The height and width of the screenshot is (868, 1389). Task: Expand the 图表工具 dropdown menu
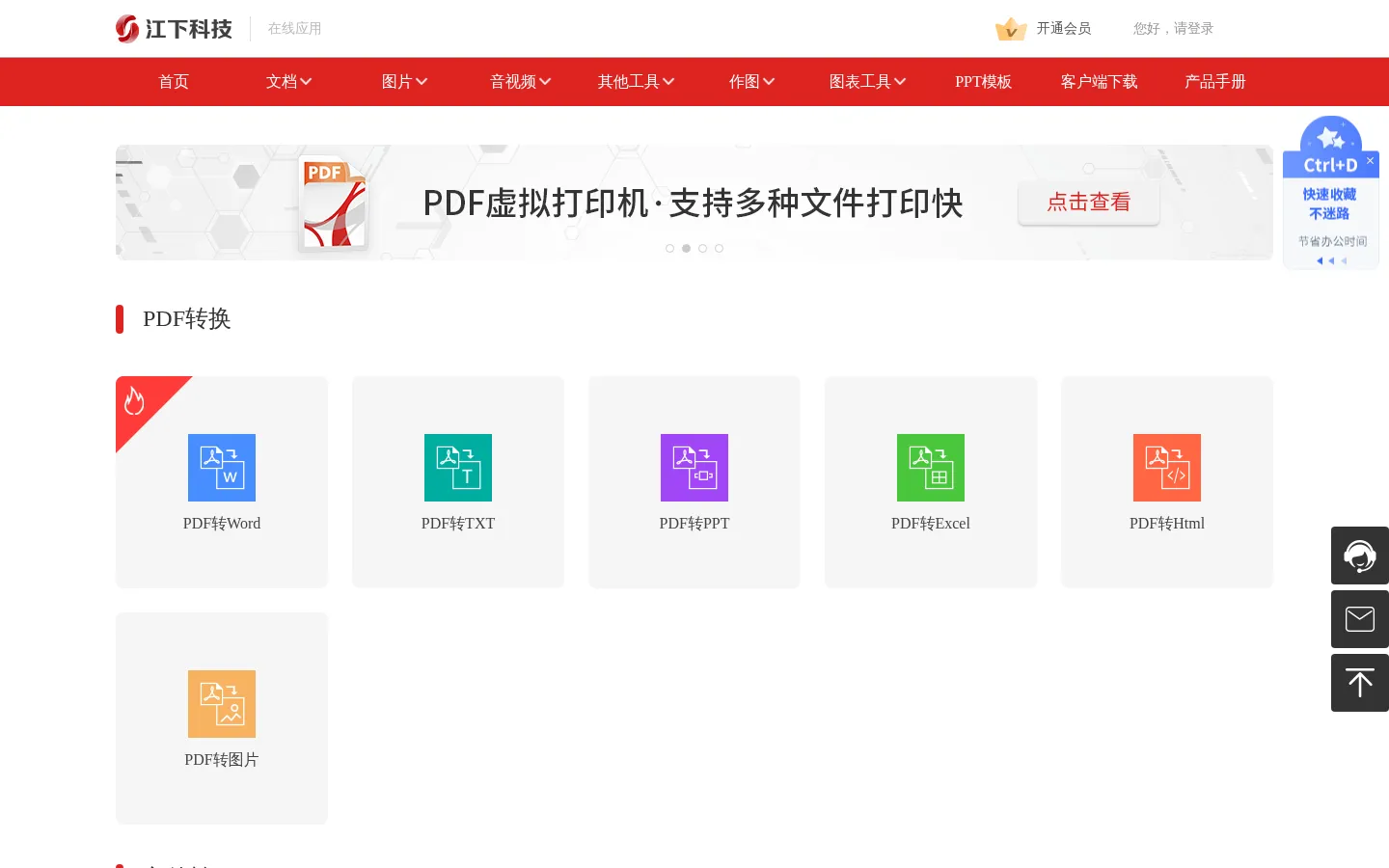868,82
